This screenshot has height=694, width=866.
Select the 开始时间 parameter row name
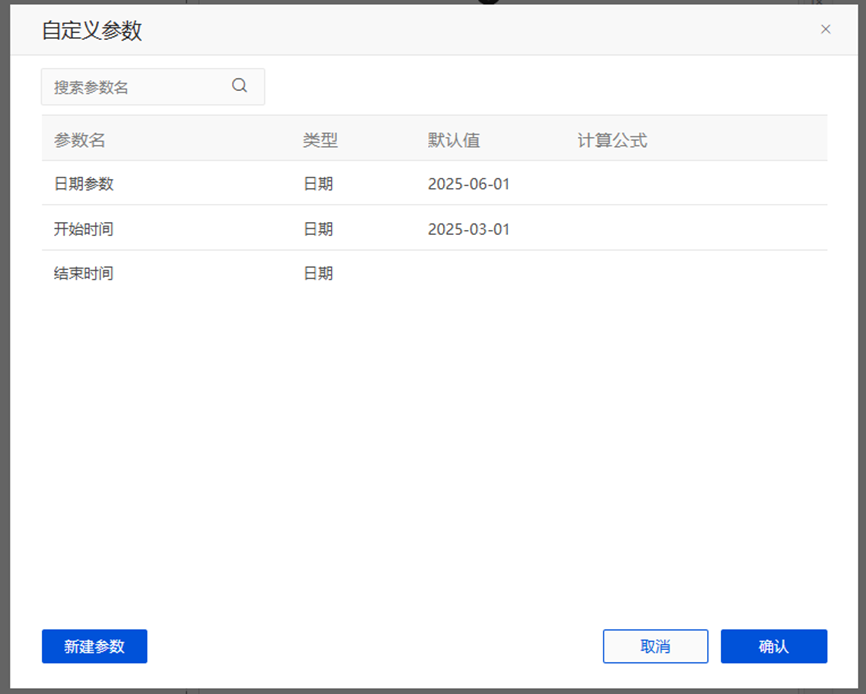click(84, 229)
